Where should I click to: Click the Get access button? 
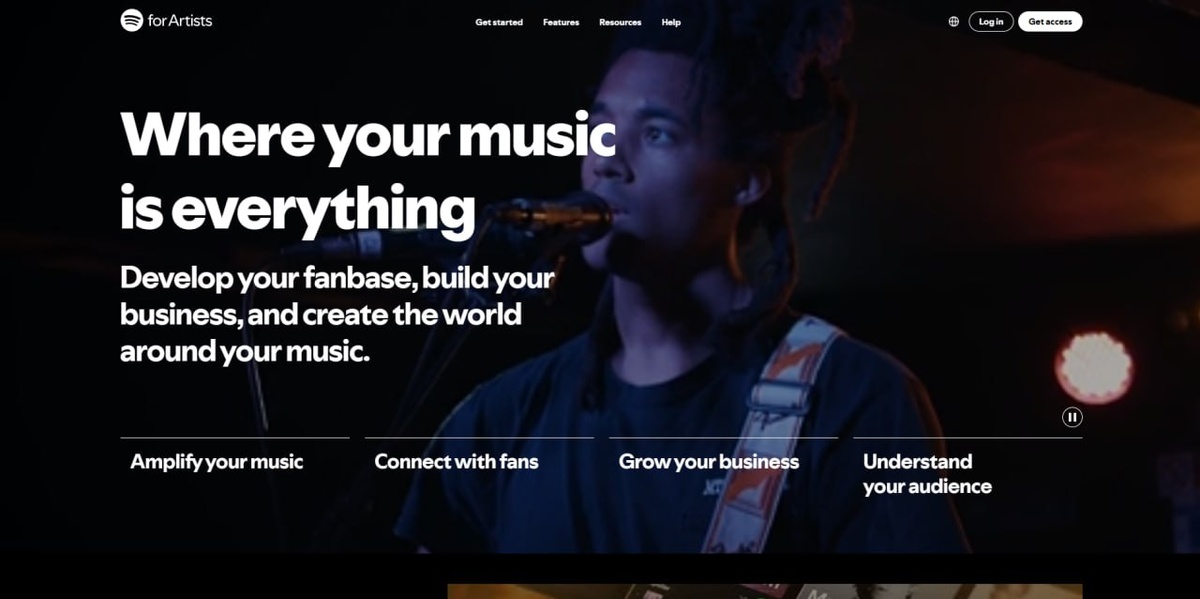pyautogui.click(x=1050, y=21)
